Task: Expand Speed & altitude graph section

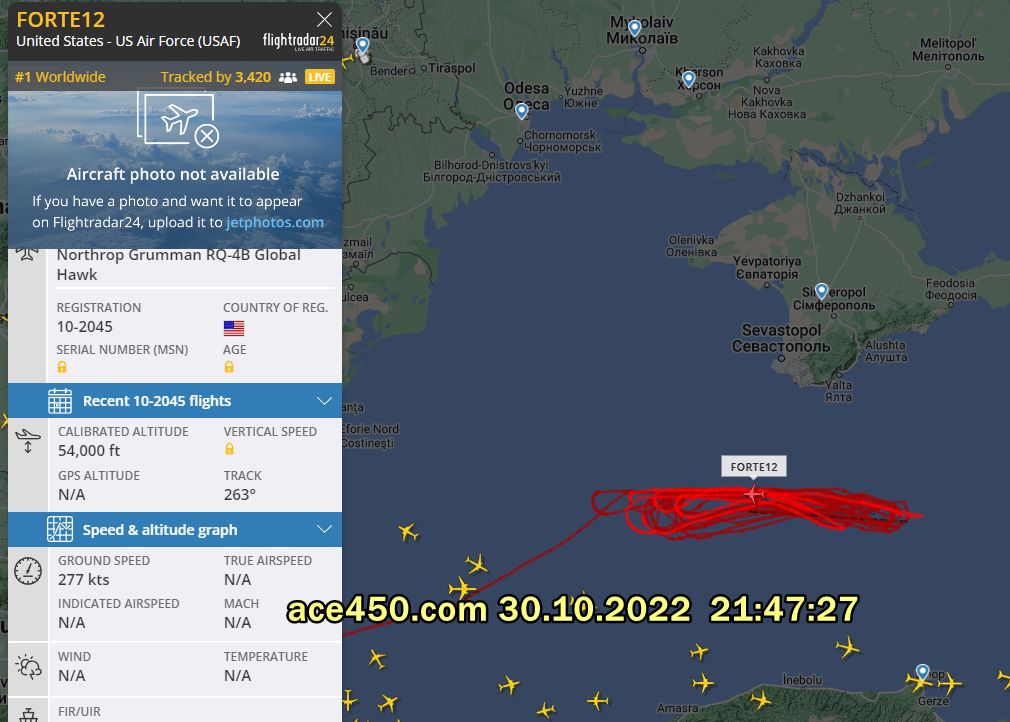Action: [x=175, y=529]
